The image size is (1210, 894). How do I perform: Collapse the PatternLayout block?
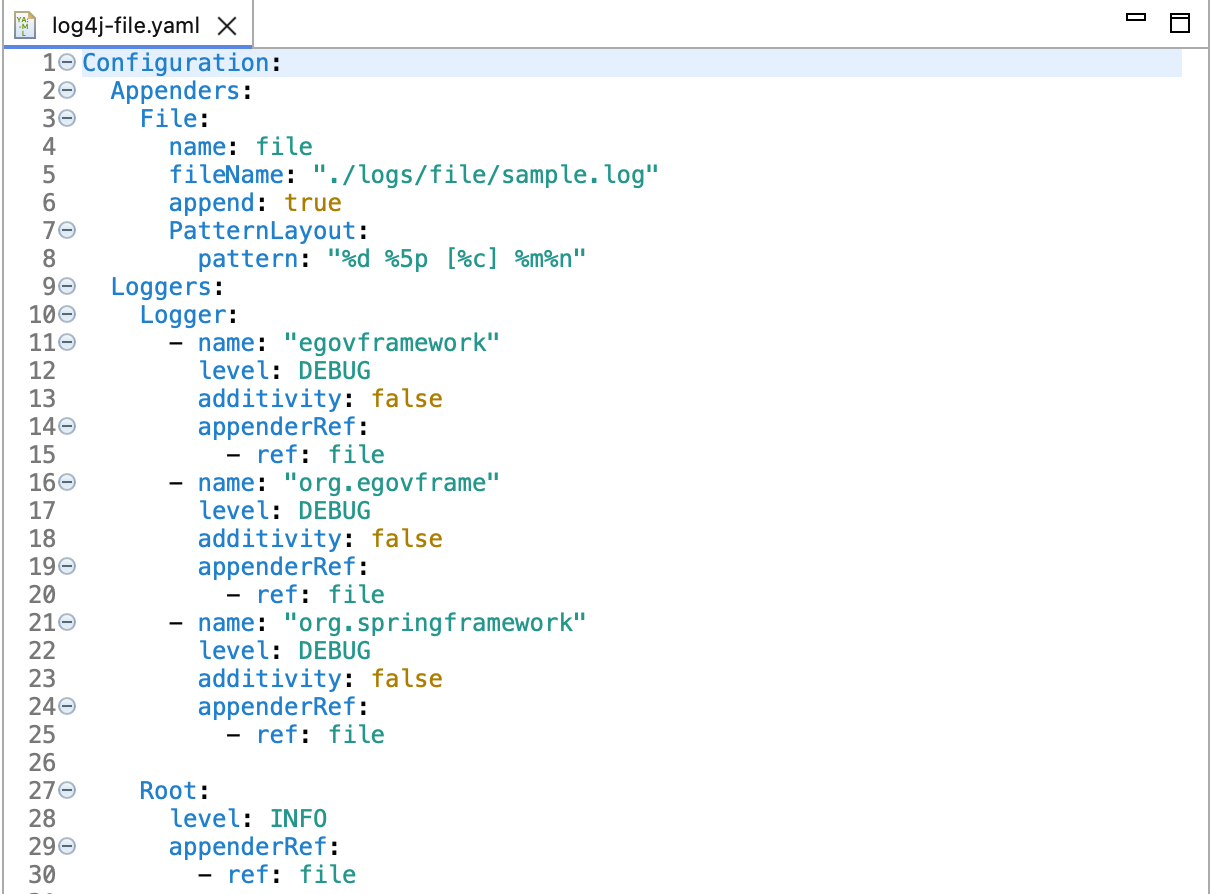tap(65, 230)
